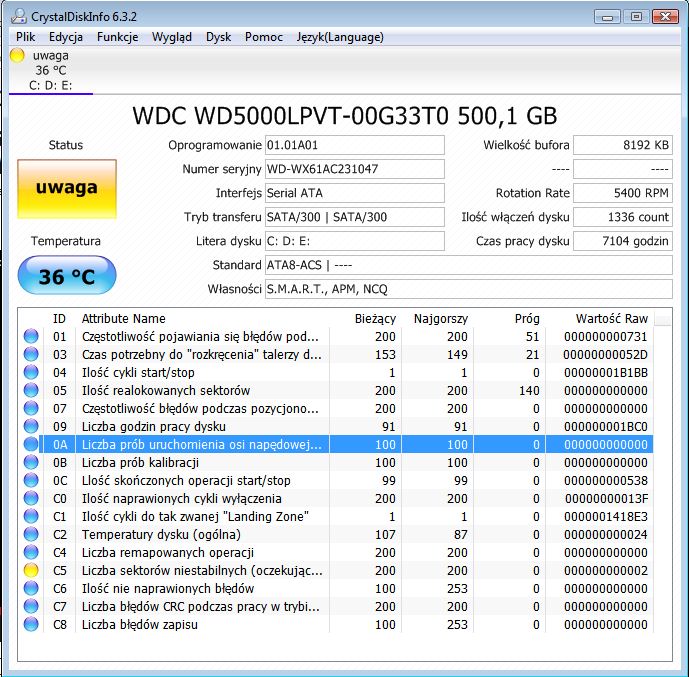Click status icon for attribute C1
689x677 pixels.
tap(31, 516)
